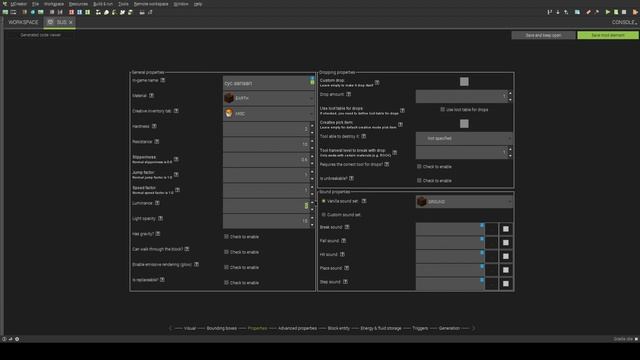Open help for Can walk through the block
This screenshot has width=640, height=360.
tap(187, 249)
